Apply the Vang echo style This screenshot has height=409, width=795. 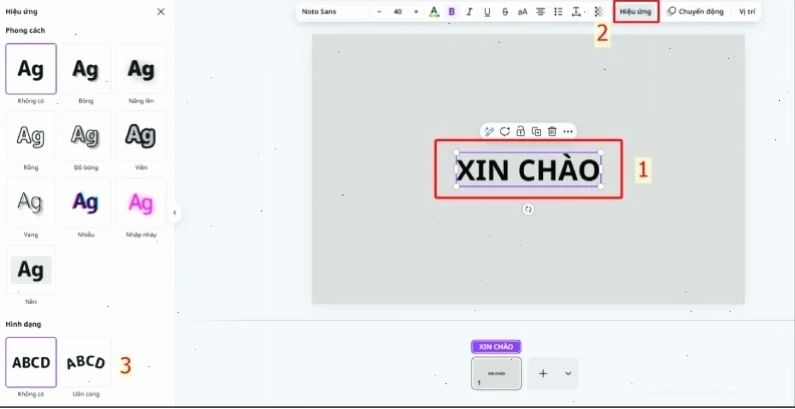tap(31, 203)
